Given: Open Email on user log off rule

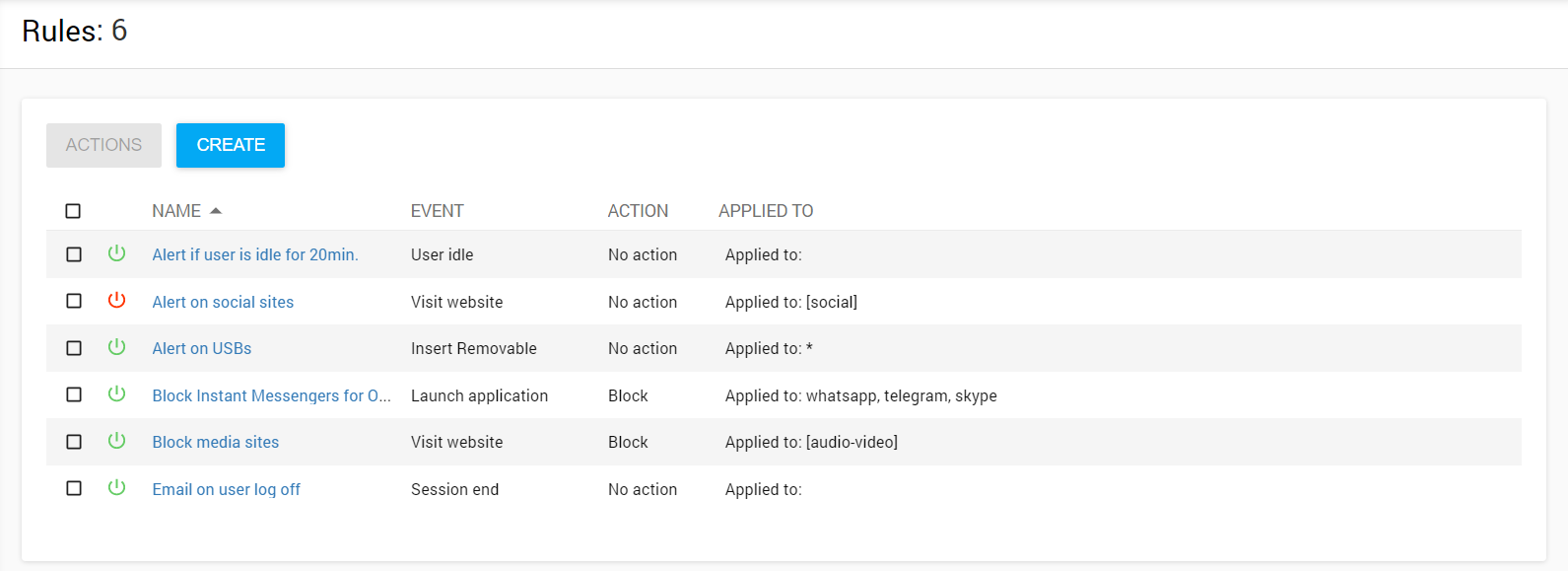Looking at the screenshot, I should click(x=226, y=489).
